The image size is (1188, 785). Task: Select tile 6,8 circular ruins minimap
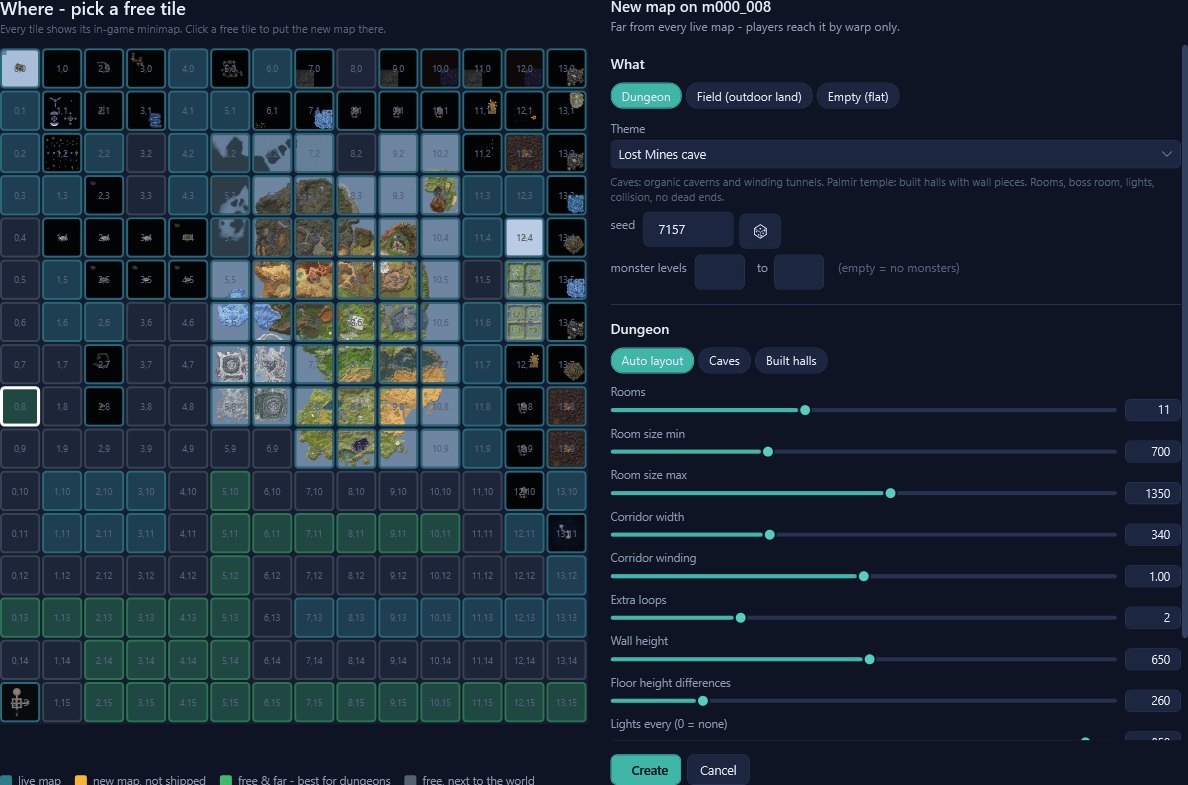pos(271,406)
